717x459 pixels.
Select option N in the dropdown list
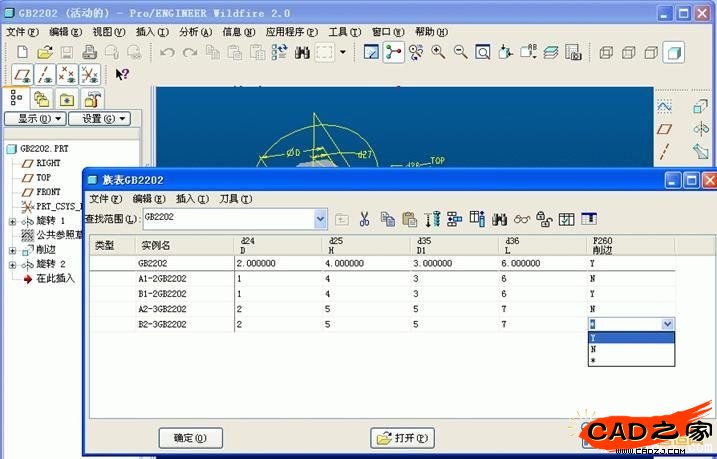tap(593, 350)
